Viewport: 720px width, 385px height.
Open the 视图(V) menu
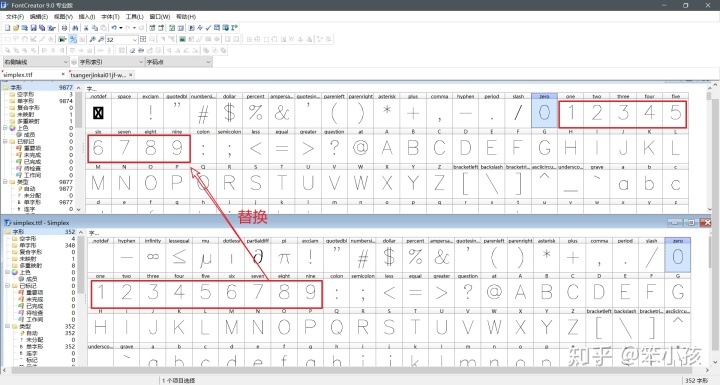coord(63,17)
